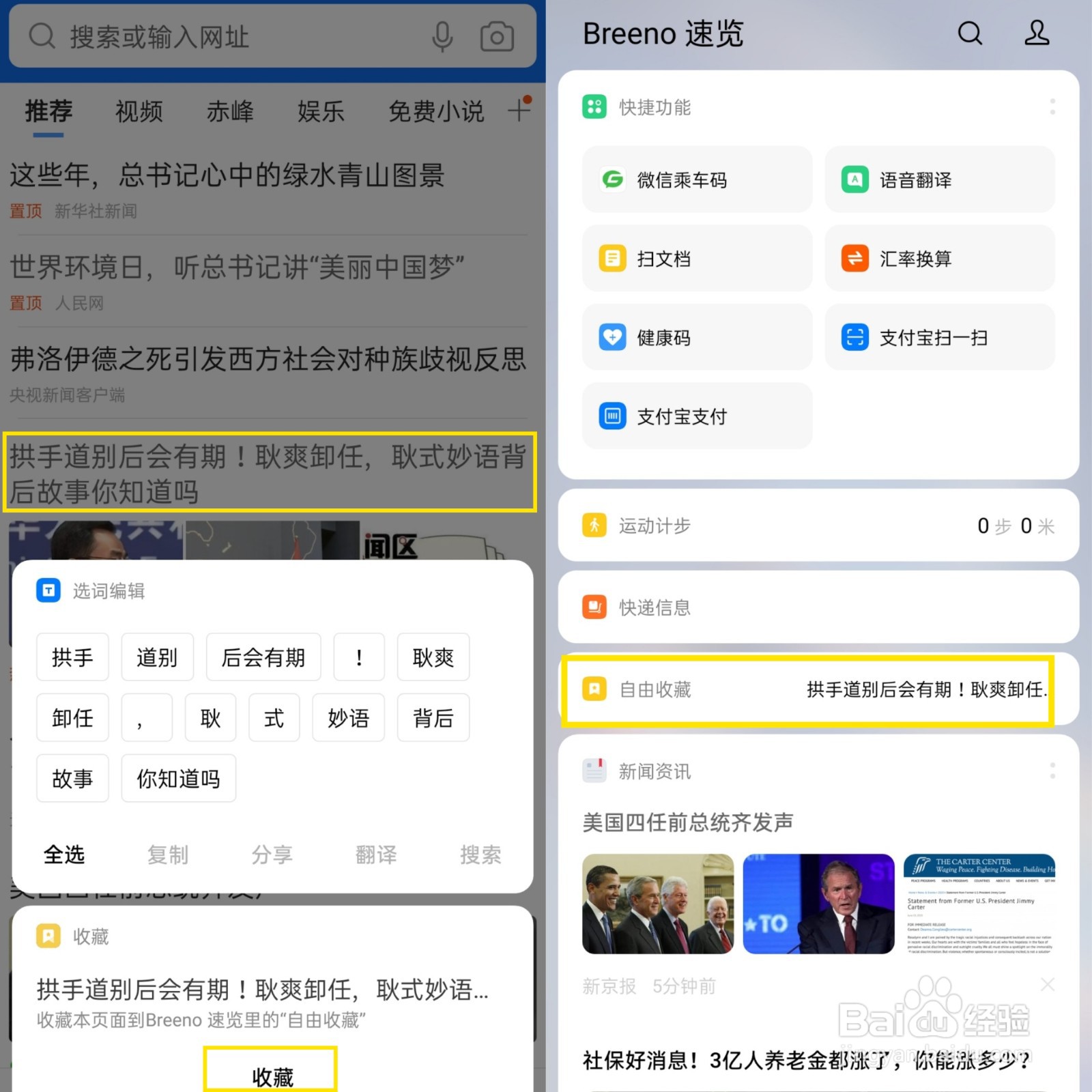Tap the magnifier in the browser search bar
The image size is (1092, 1092).
coord(42,35)
